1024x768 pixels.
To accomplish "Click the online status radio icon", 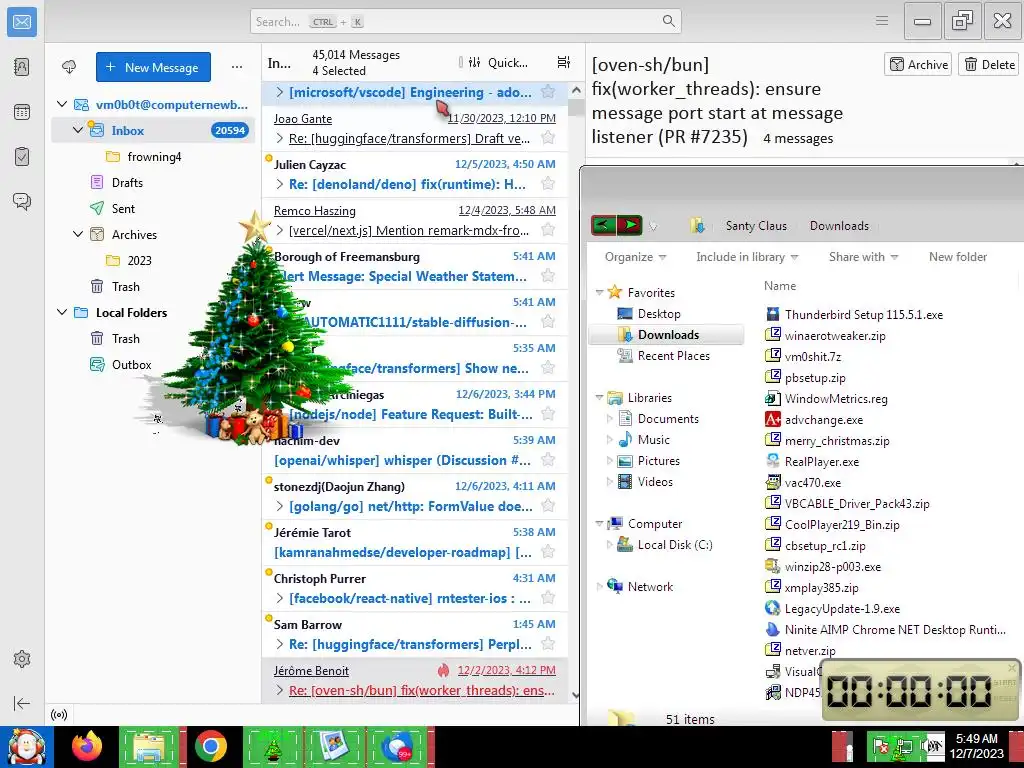I will click(x=59, y=714).
